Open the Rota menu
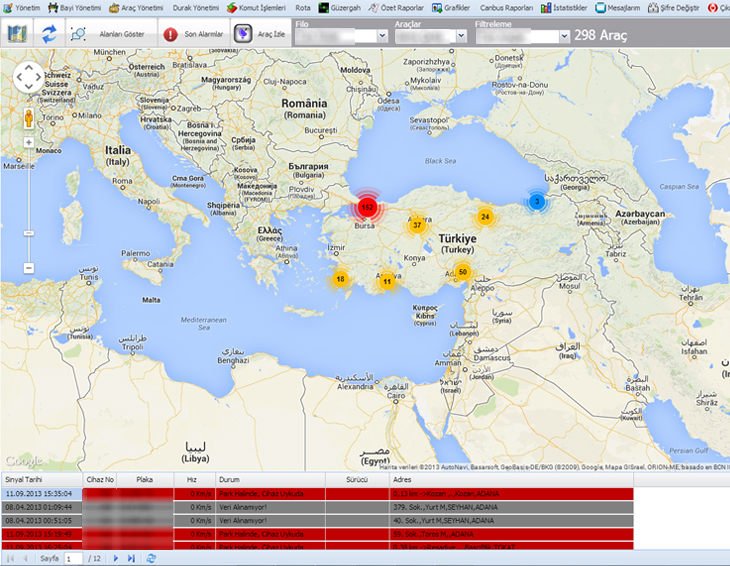730x566 pixels. coord(303,7)
